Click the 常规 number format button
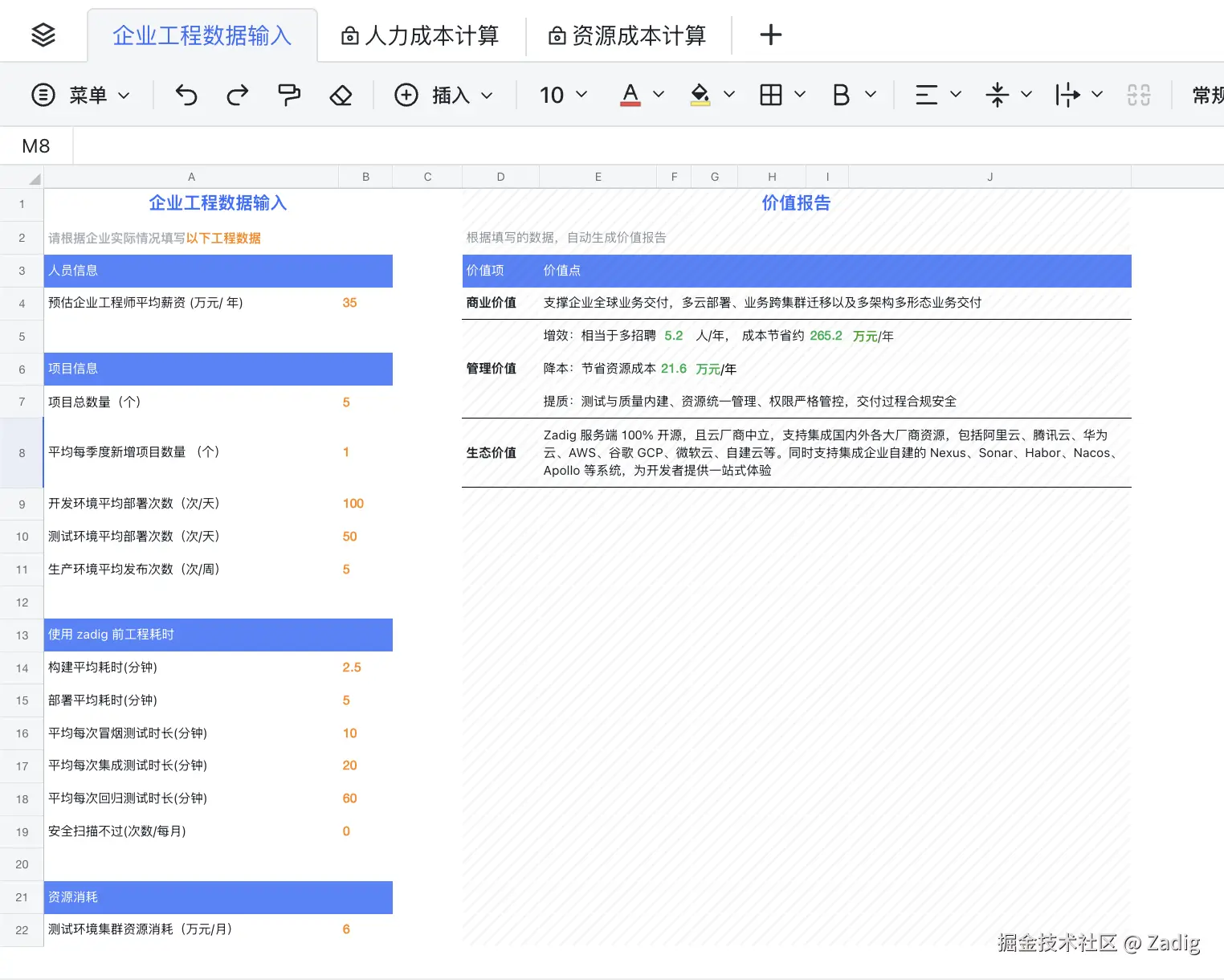The image size is (1224, 980). click(1207, 95)
